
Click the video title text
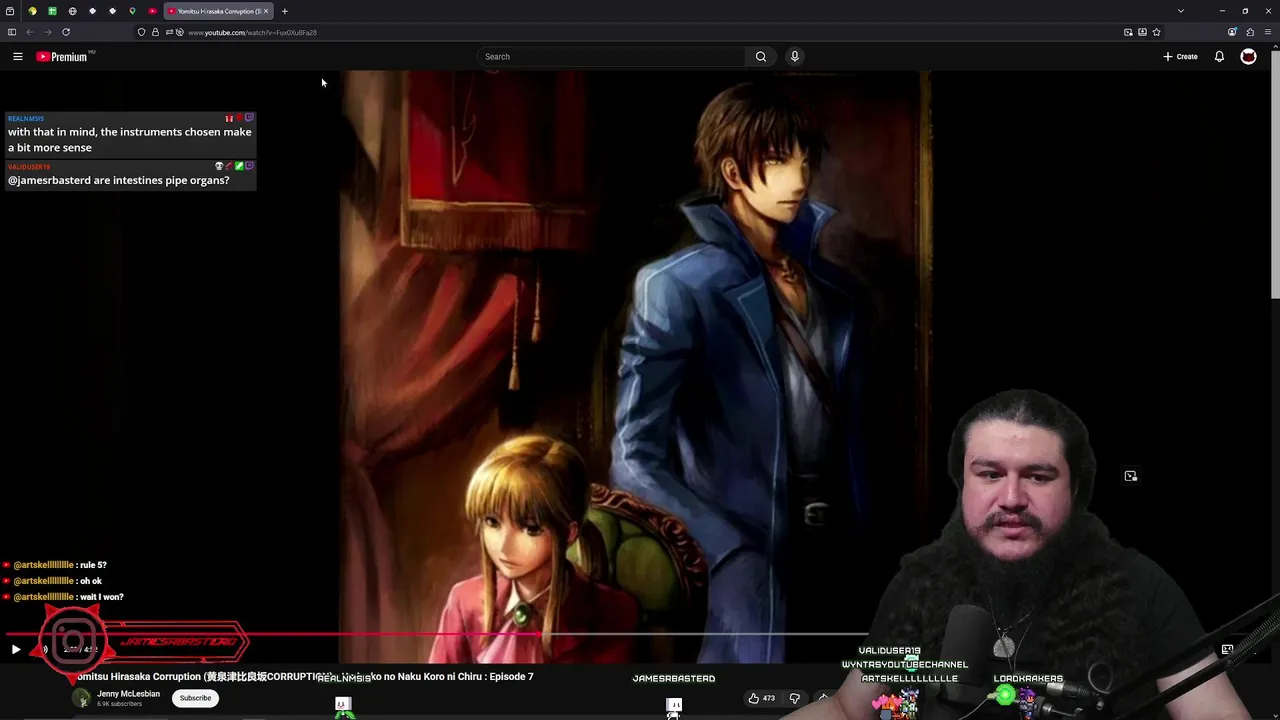pyautogui.click(x=305, y=677)
